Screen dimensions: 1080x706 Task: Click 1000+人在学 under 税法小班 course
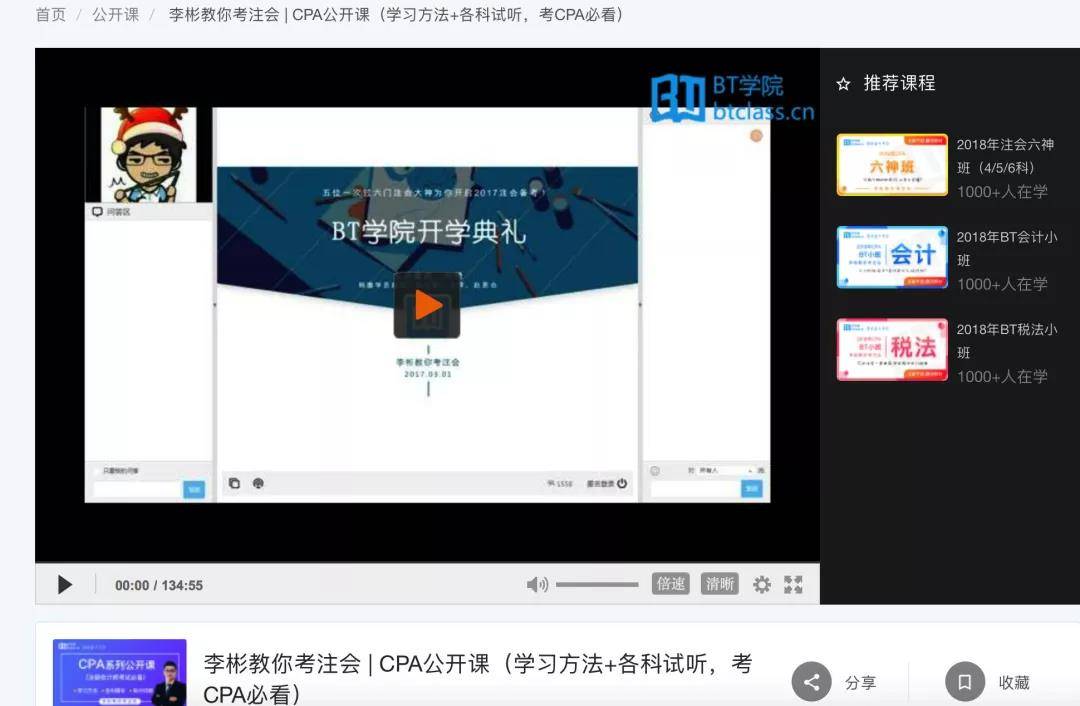point(1002,376)
